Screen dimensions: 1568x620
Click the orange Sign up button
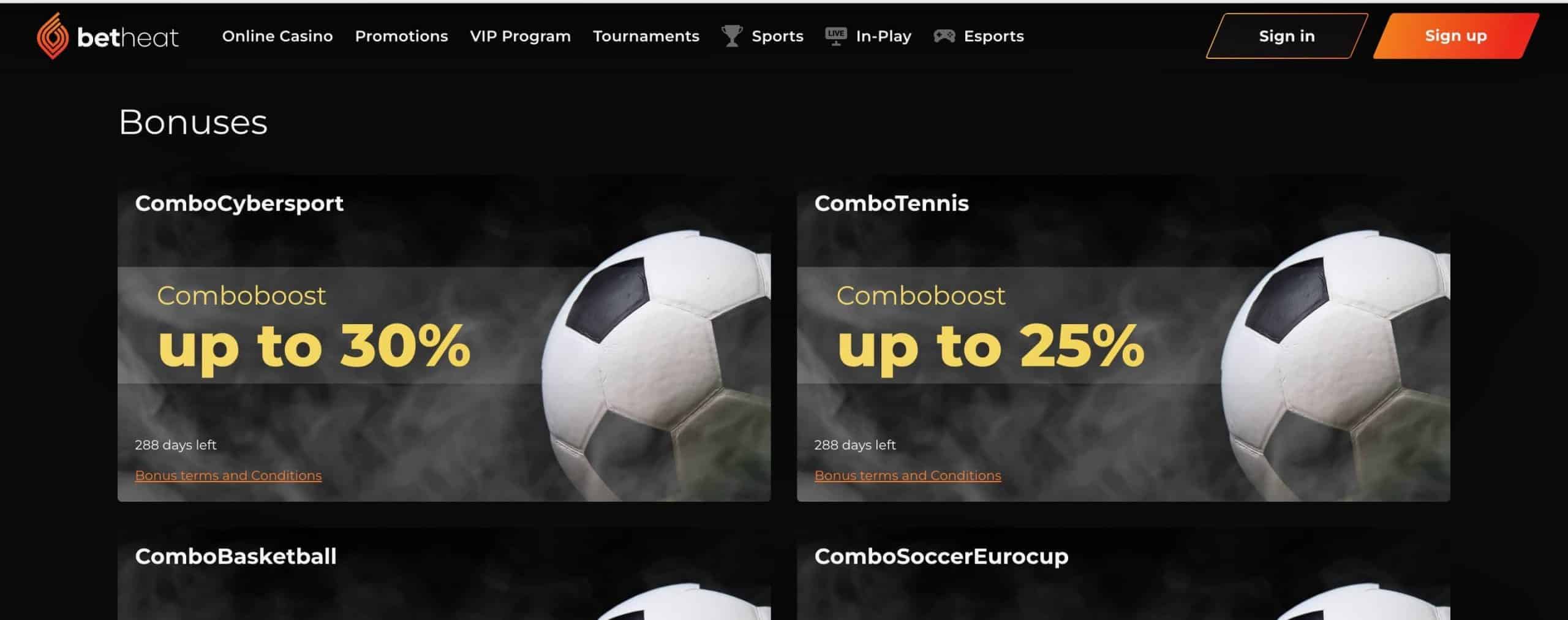[1456, 36]
